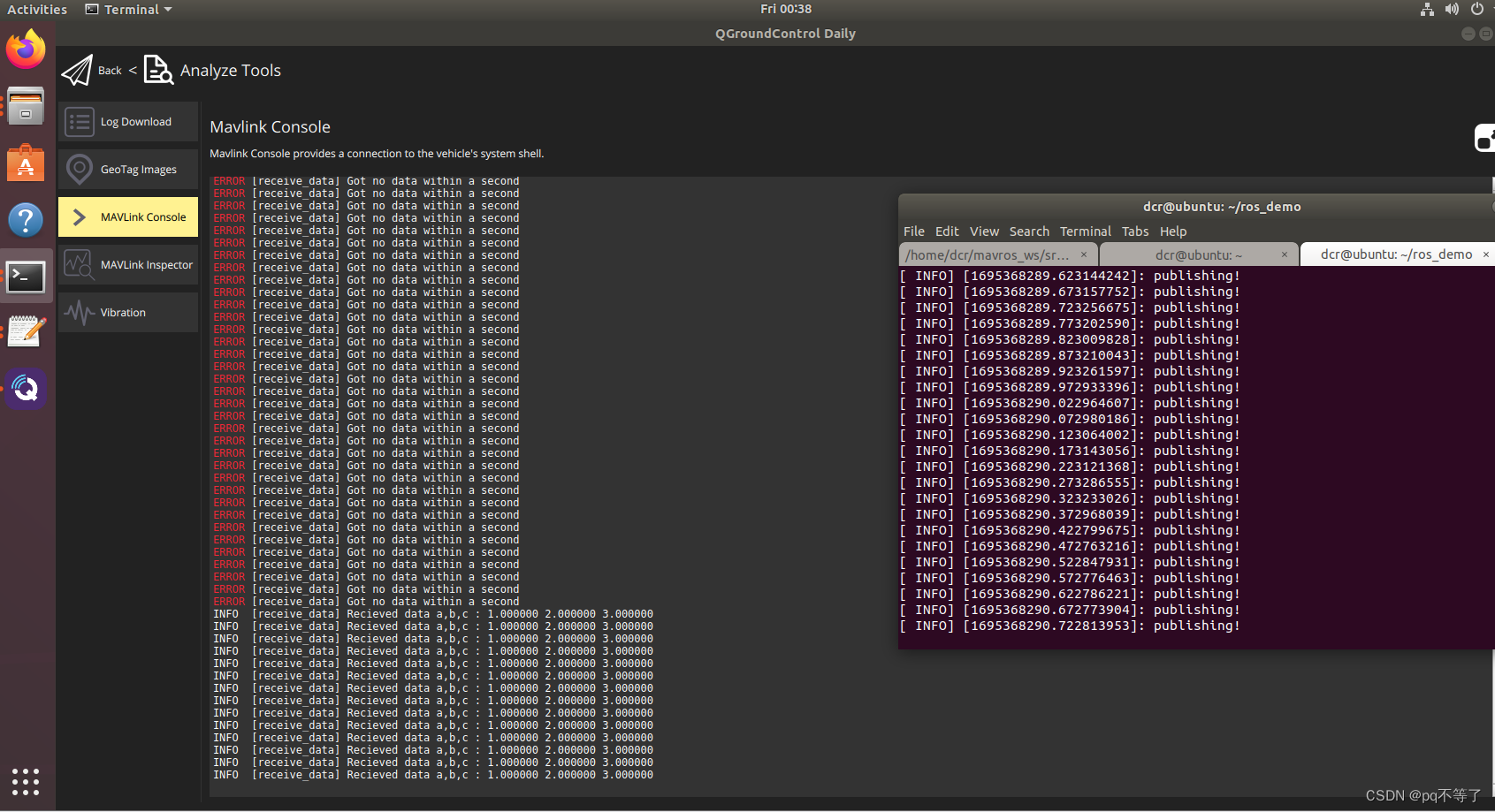Open the terminal Tabs menu
The height and width of the screenshot is (812, 1495).
1135,231
